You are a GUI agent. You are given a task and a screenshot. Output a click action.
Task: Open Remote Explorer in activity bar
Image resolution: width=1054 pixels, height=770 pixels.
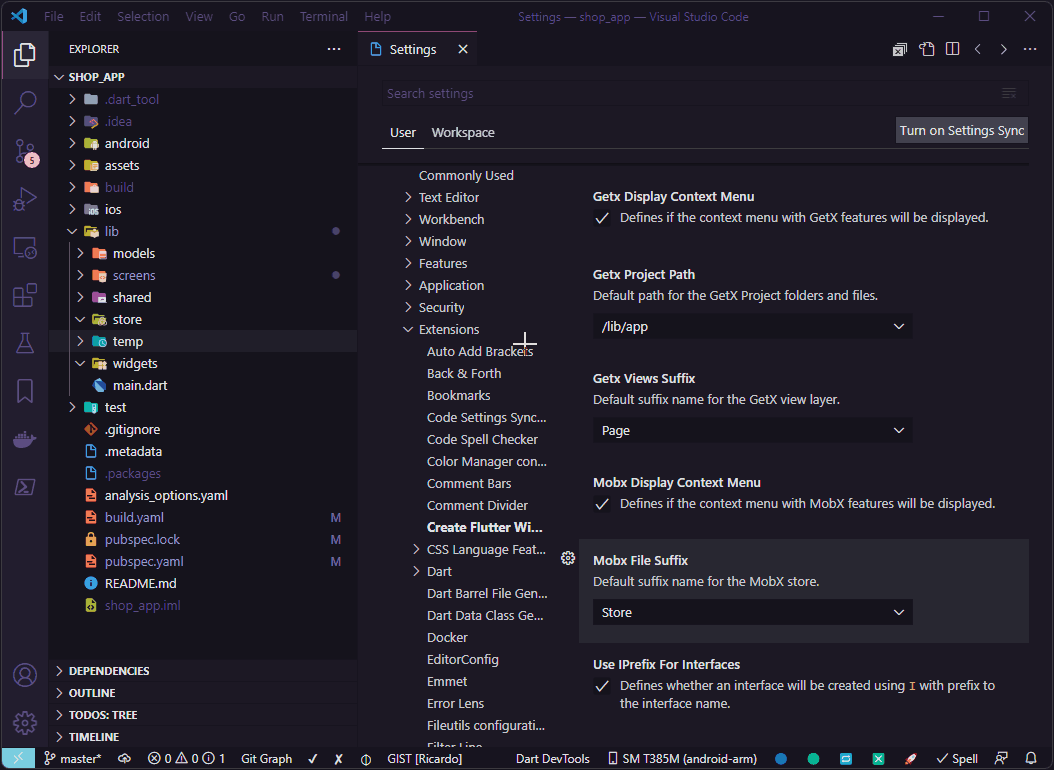point(25,248)
